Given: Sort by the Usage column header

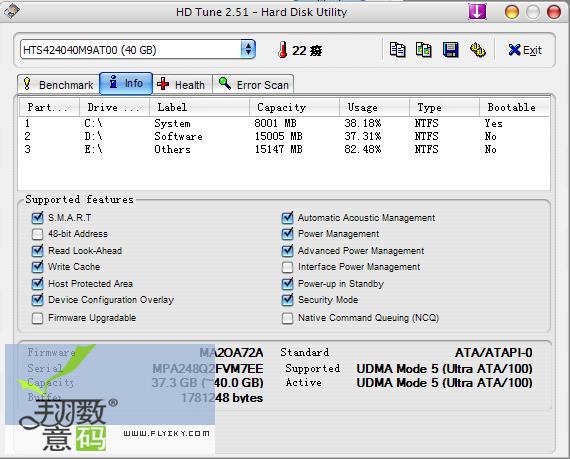Looking at the screenshot, I should point(374,107).
